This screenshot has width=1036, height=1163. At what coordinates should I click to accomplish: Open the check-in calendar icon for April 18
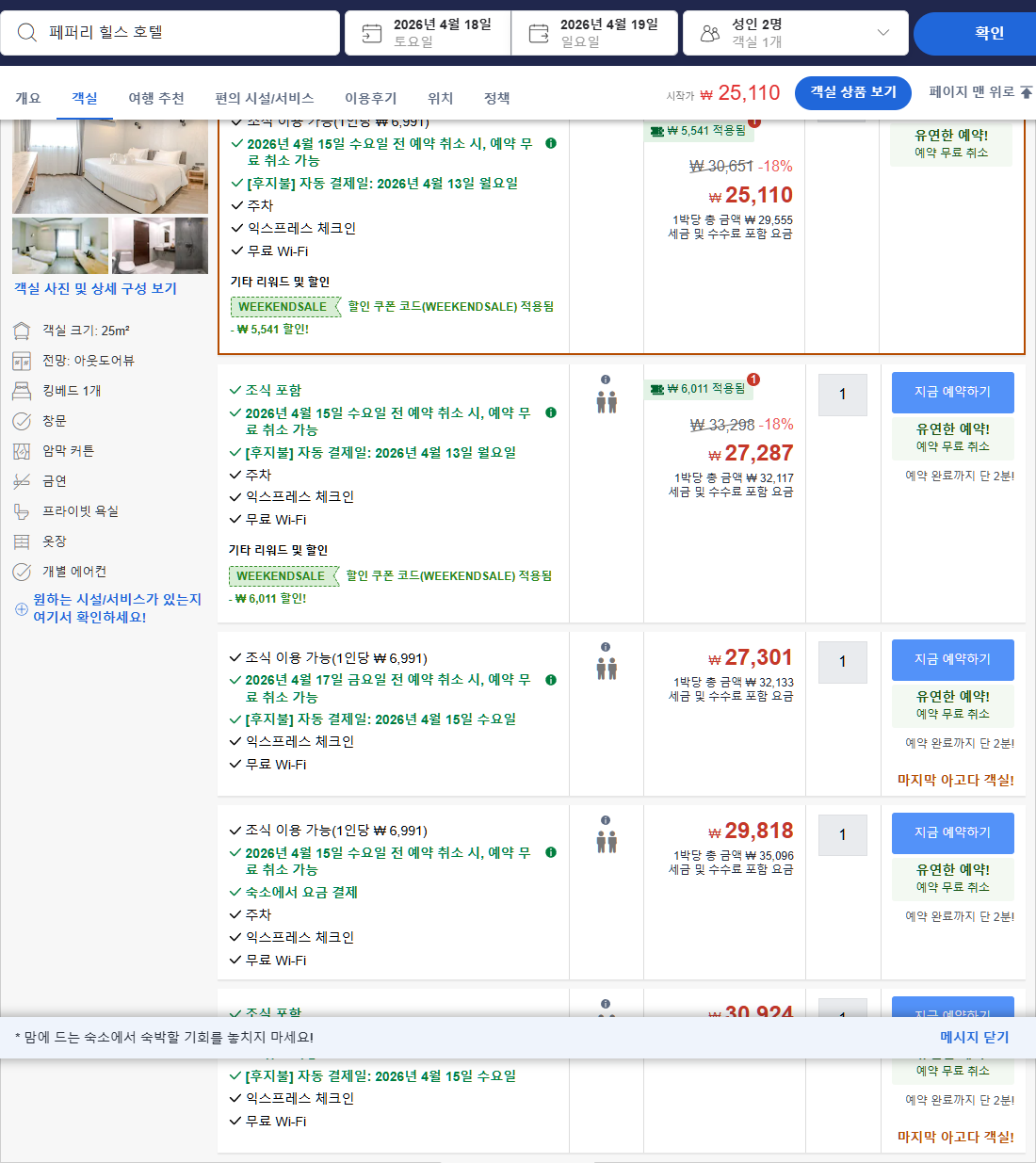tap(372, 34)
